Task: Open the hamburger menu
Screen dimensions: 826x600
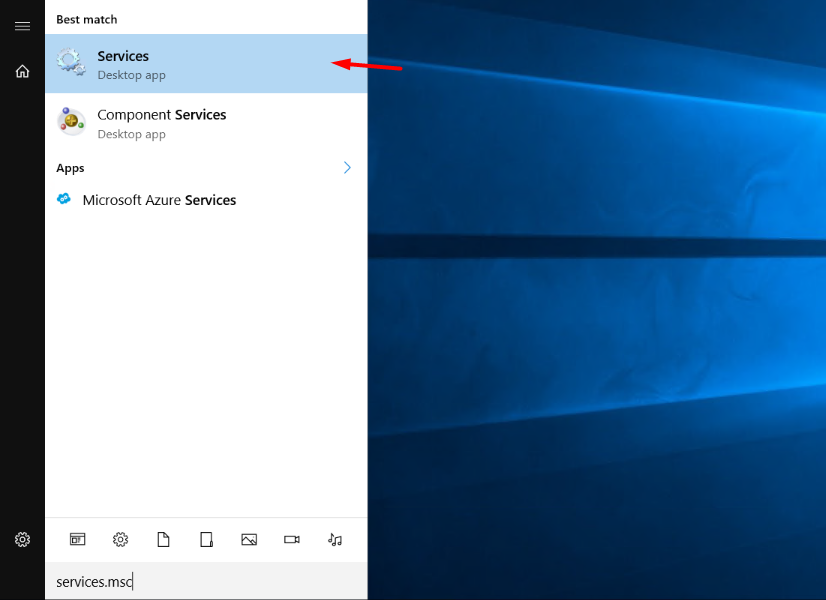Action: point(22,25)
